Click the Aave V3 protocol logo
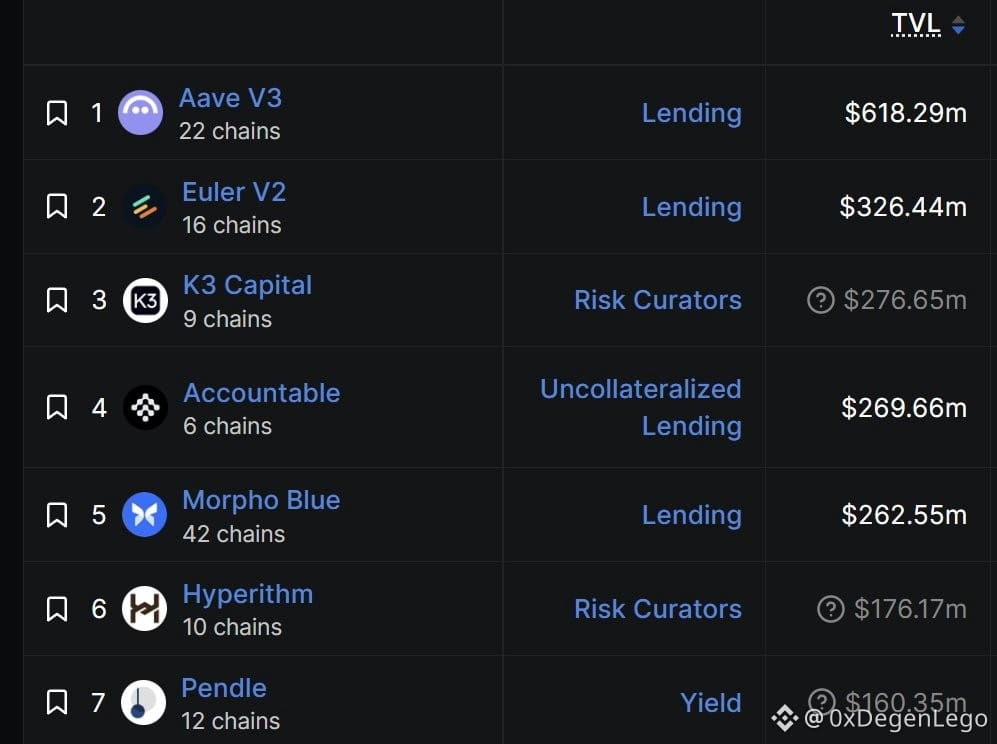This screenshot has width=997, height=744. 141,113
